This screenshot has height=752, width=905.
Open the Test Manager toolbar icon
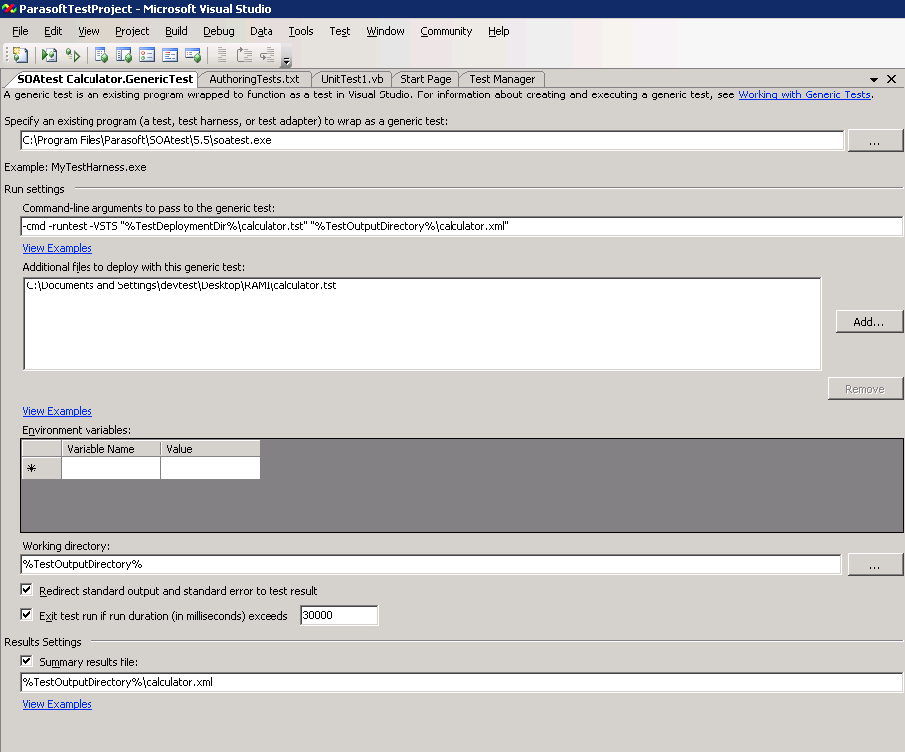[x=102, y=55]
